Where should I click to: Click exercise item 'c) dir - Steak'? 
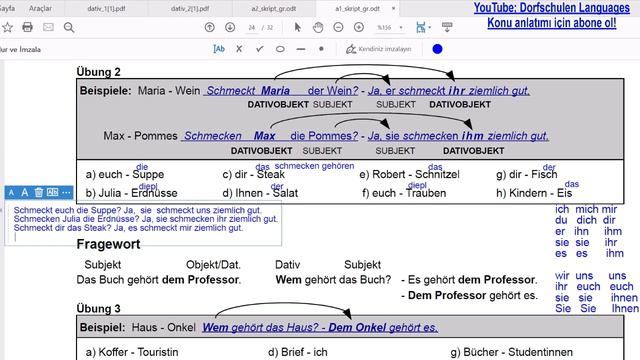253,174
